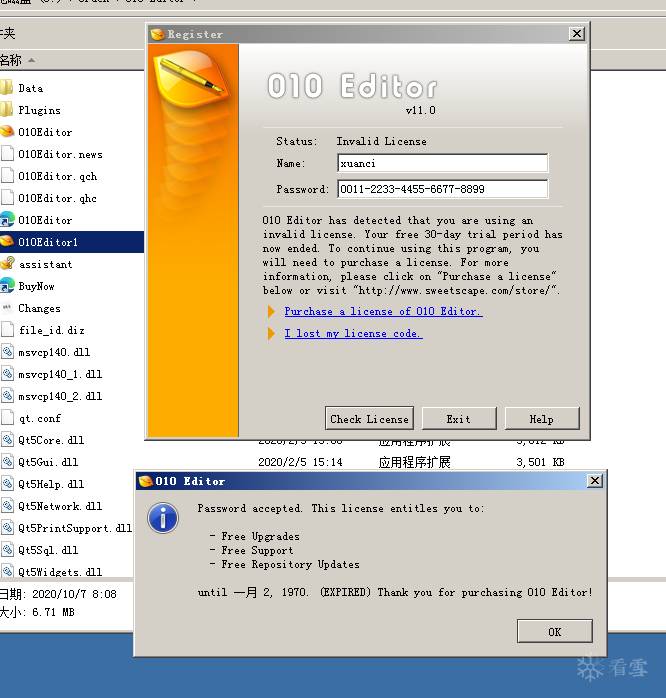Image resolution: width=666 pixels, height=698 pixels.
Task: Select the 010Editor.qch file icon
Action: (x=7, y=175)
